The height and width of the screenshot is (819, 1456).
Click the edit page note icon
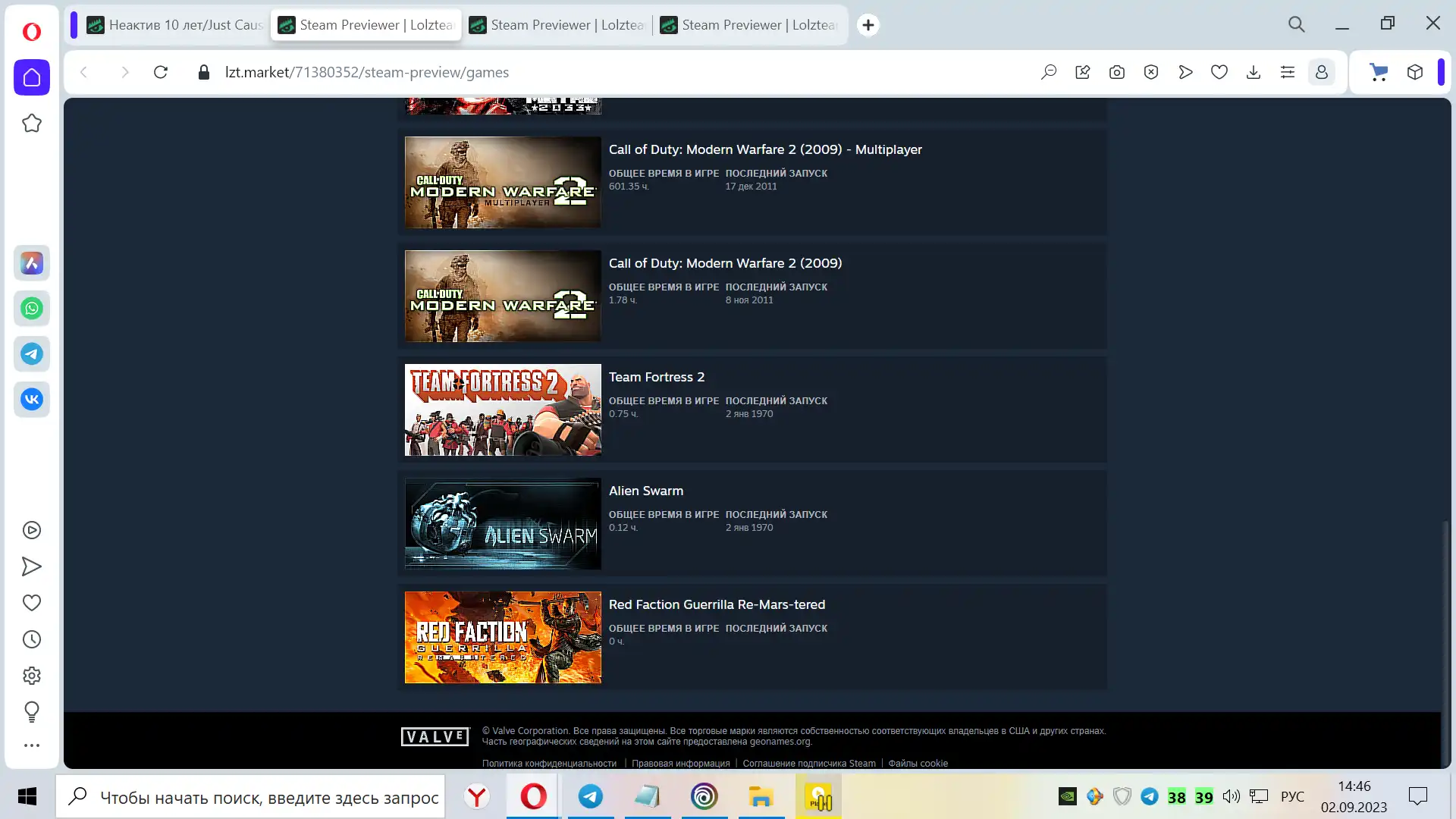tap(1083, 72)
